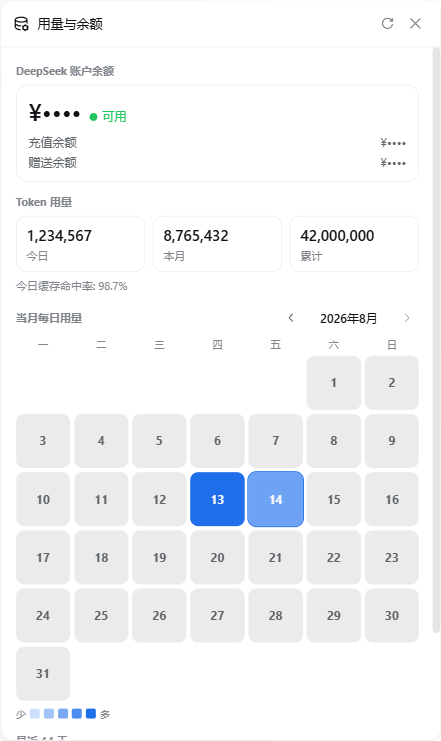The image size is (441, 741).
Task: Select day 27 in the calendar
Action: point(217,615)
